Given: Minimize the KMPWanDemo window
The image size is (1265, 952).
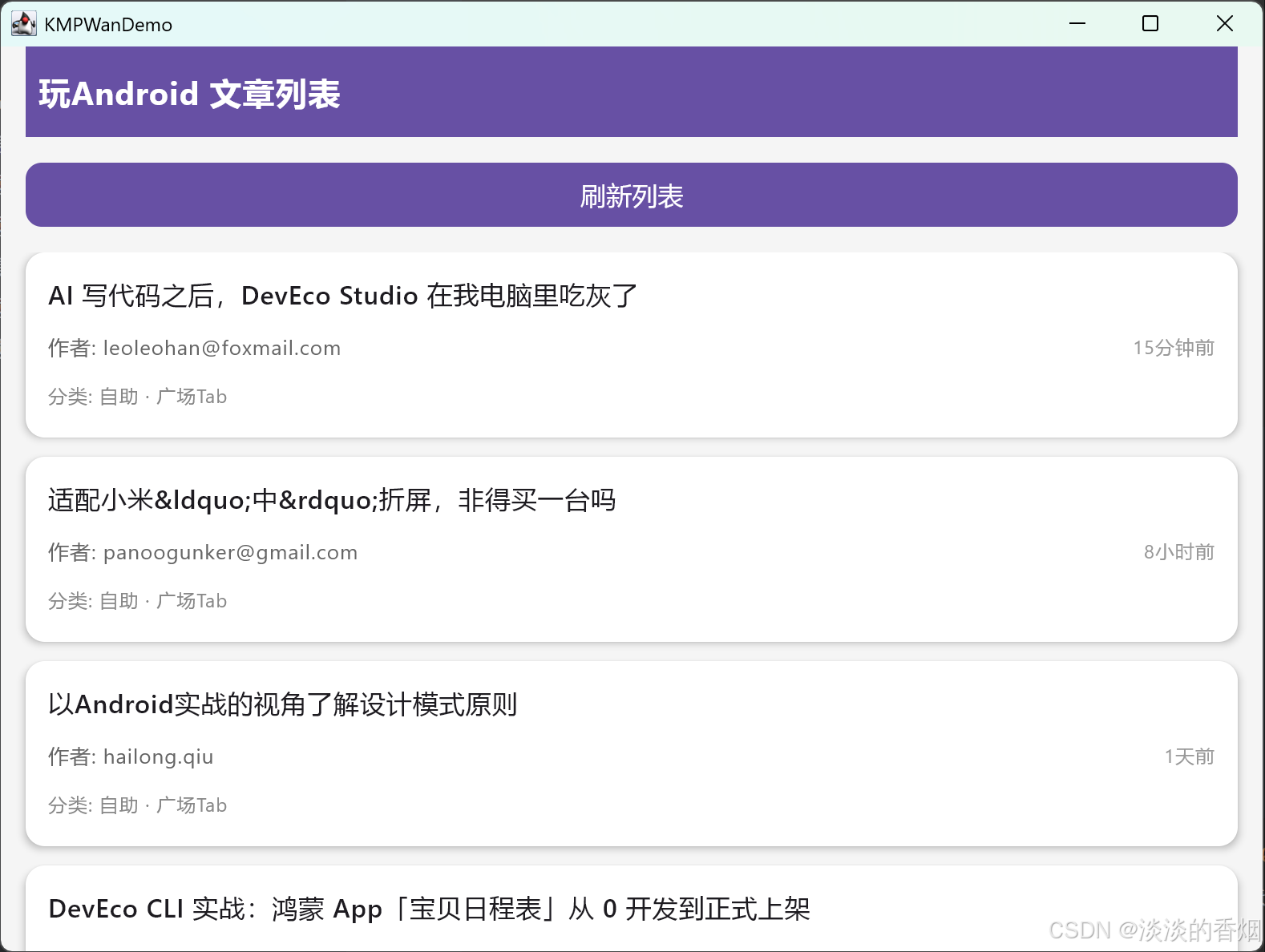Looking at the screenshot, I should tap(1077, 24).
